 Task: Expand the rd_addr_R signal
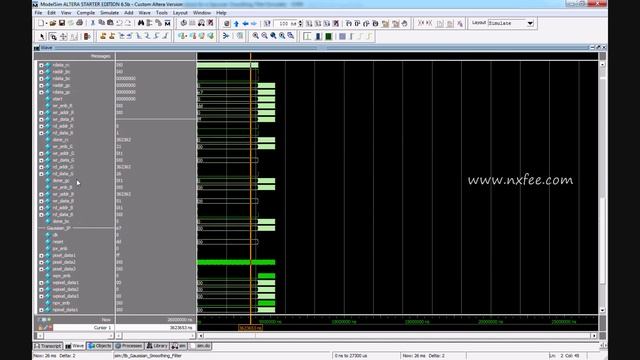[x=41, y=126]
